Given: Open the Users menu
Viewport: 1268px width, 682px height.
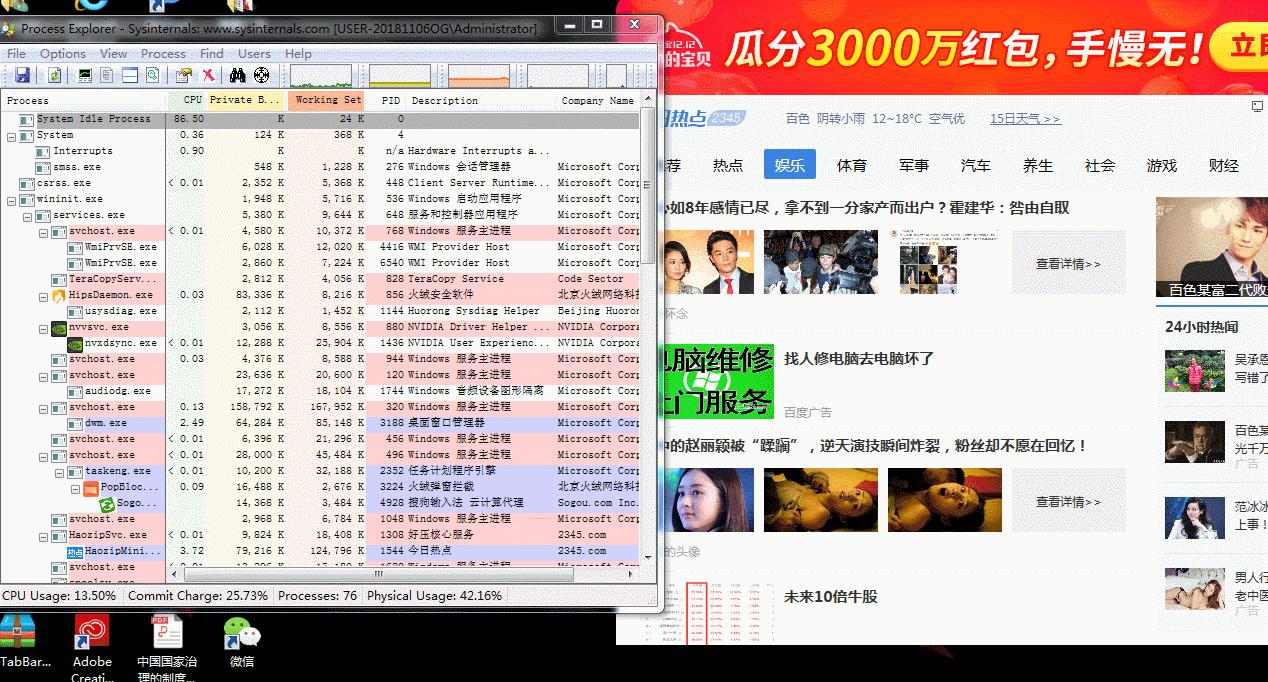Looking at the screenshot, I should [x=254, y=53].
